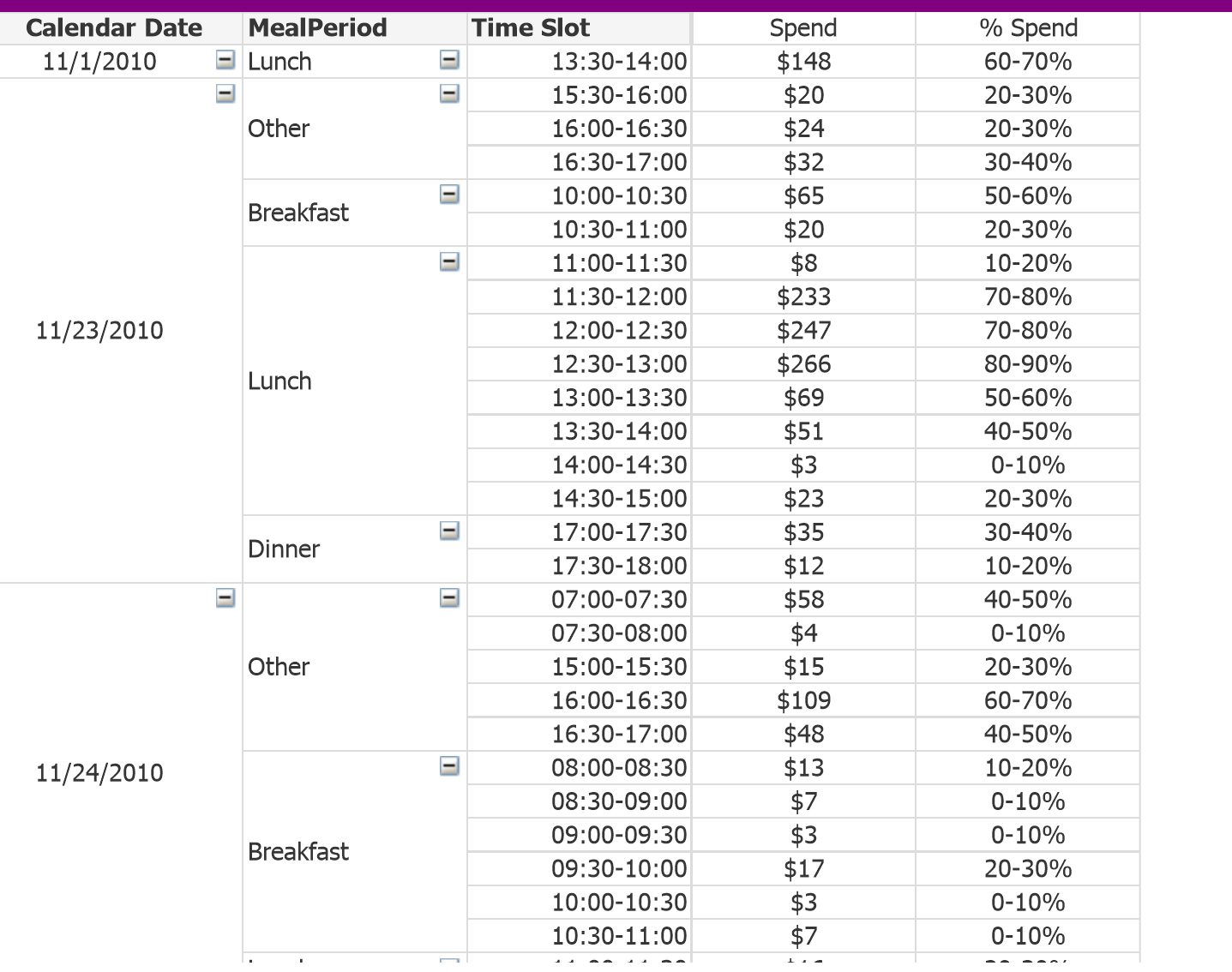Select the $266 spend cell

click(803, 364)
